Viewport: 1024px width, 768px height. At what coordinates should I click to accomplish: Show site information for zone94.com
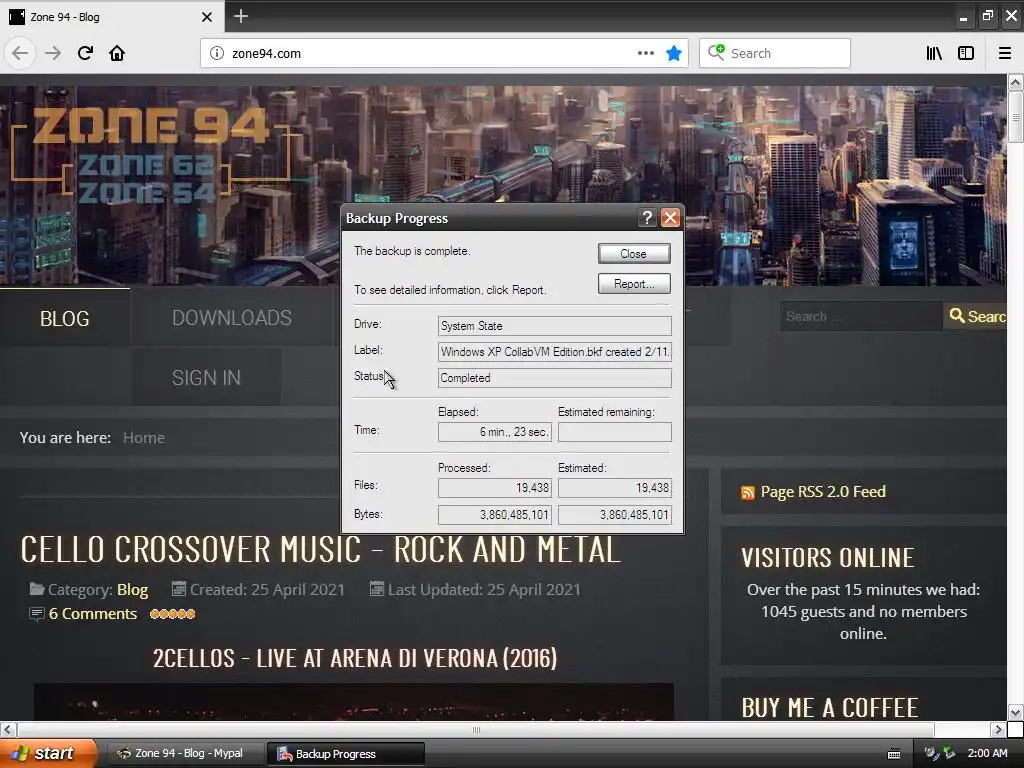(217, 54)
